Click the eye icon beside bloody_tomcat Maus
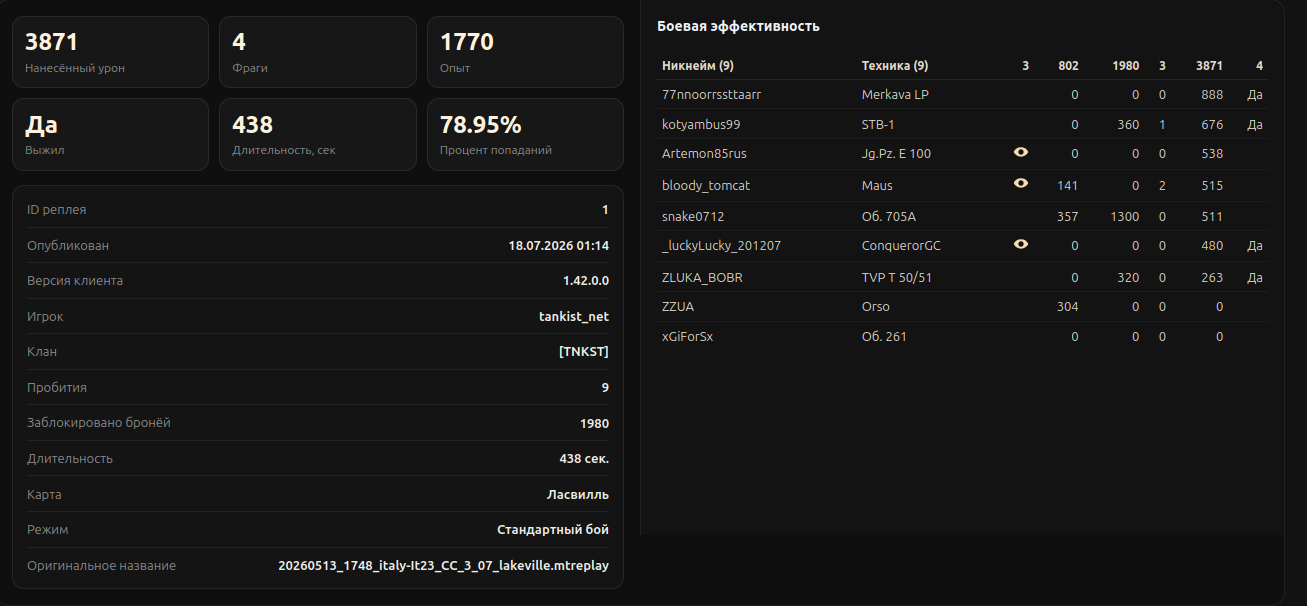Image resolution: width=1307 pixels, height=606 pixels. [1021, 184]
